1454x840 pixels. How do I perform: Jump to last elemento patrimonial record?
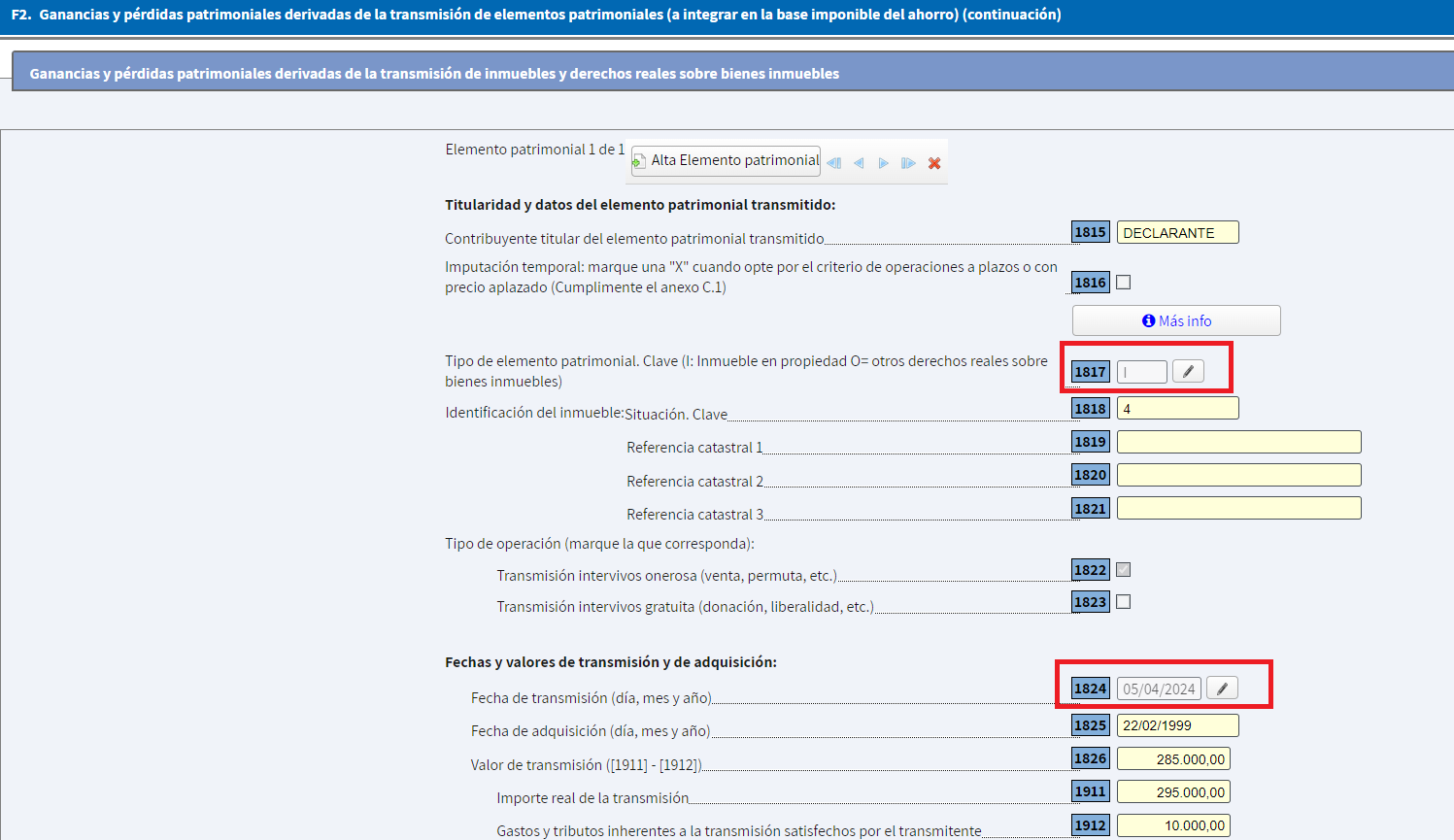pyautogui.click(x=908, y=163)
